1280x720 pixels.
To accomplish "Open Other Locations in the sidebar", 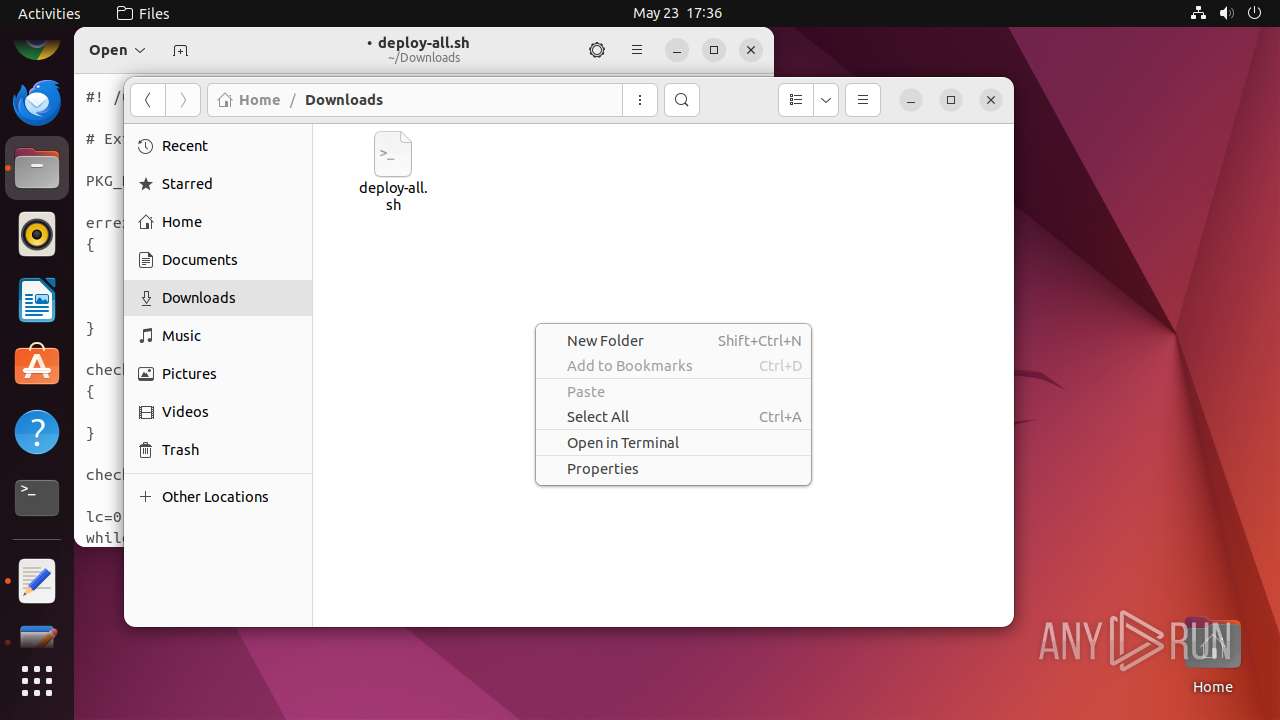I will [x=218, y=497].
